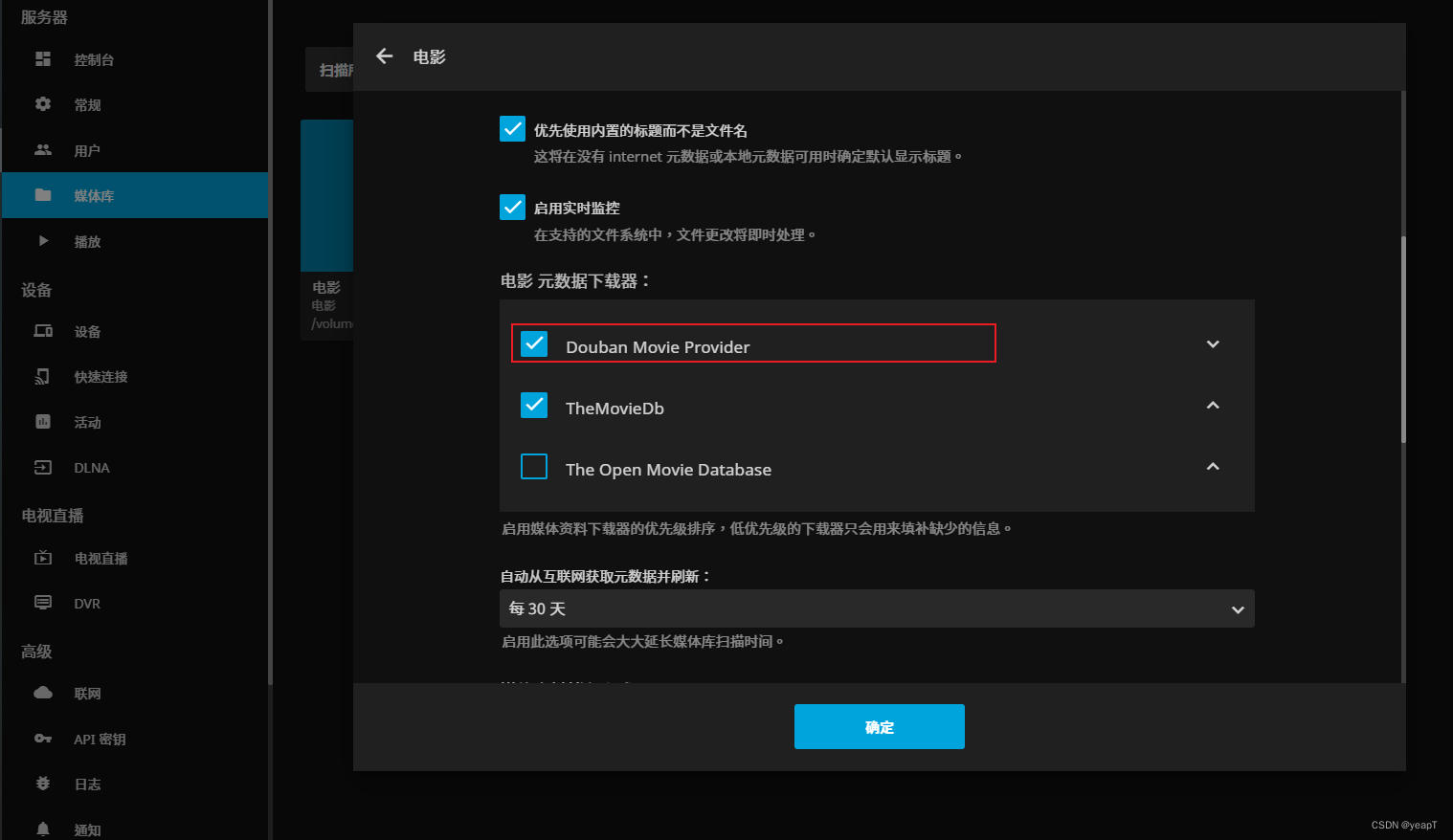Click the cloud icon beside 联网

pos(43,693)
